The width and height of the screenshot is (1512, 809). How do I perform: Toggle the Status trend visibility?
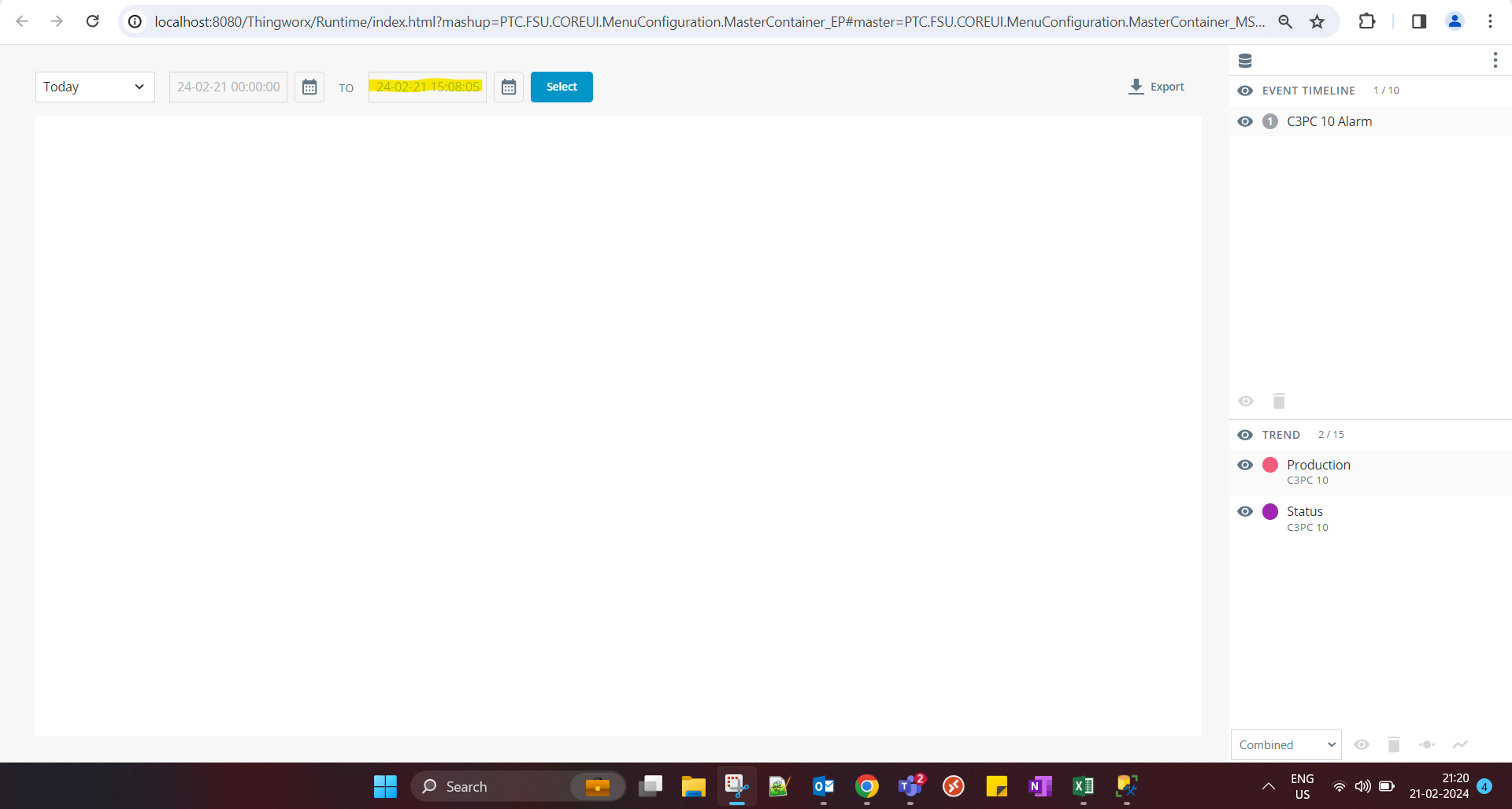[x=1245, y=511]
